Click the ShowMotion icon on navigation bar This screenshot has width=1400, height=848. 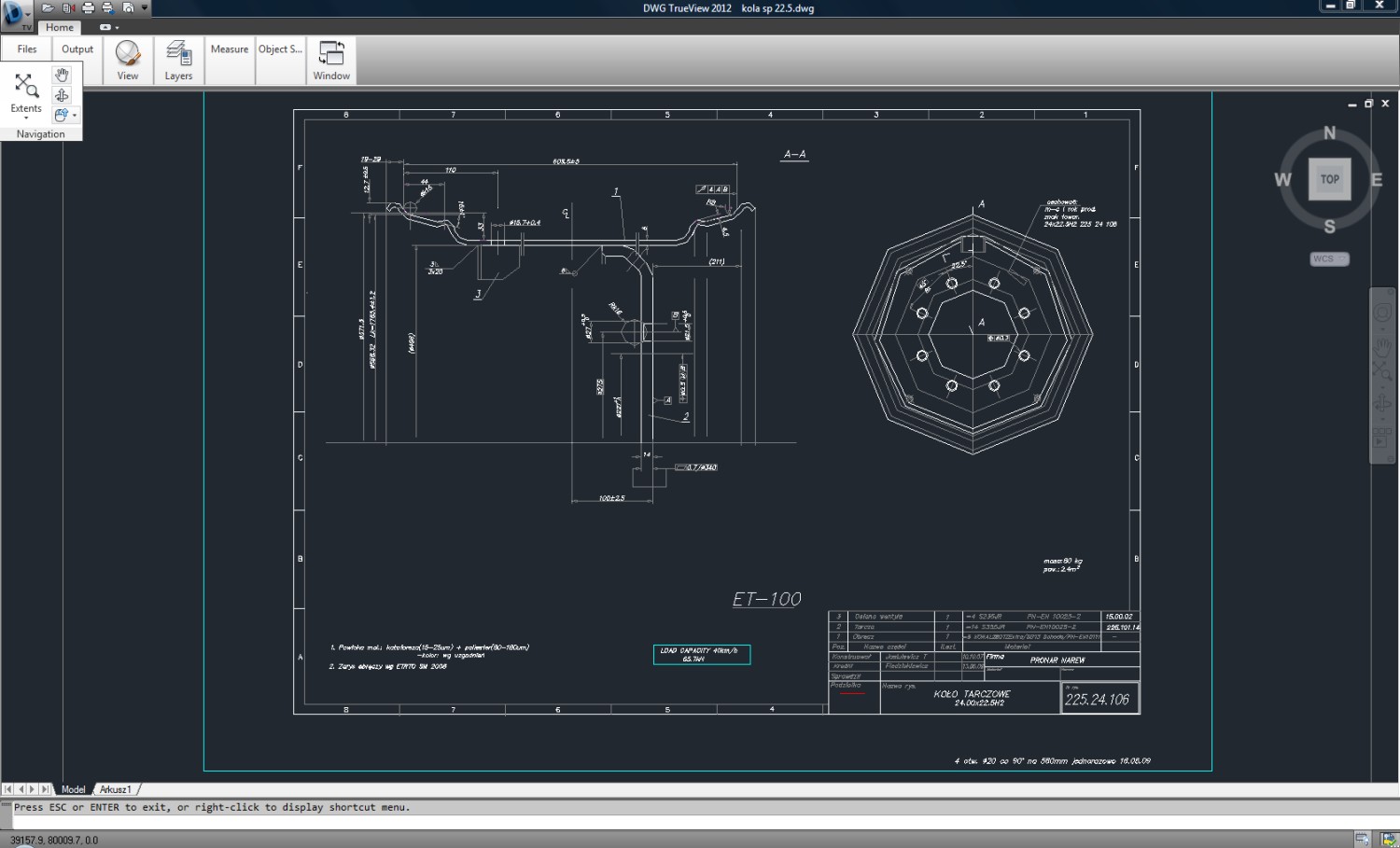(1382, 439)
